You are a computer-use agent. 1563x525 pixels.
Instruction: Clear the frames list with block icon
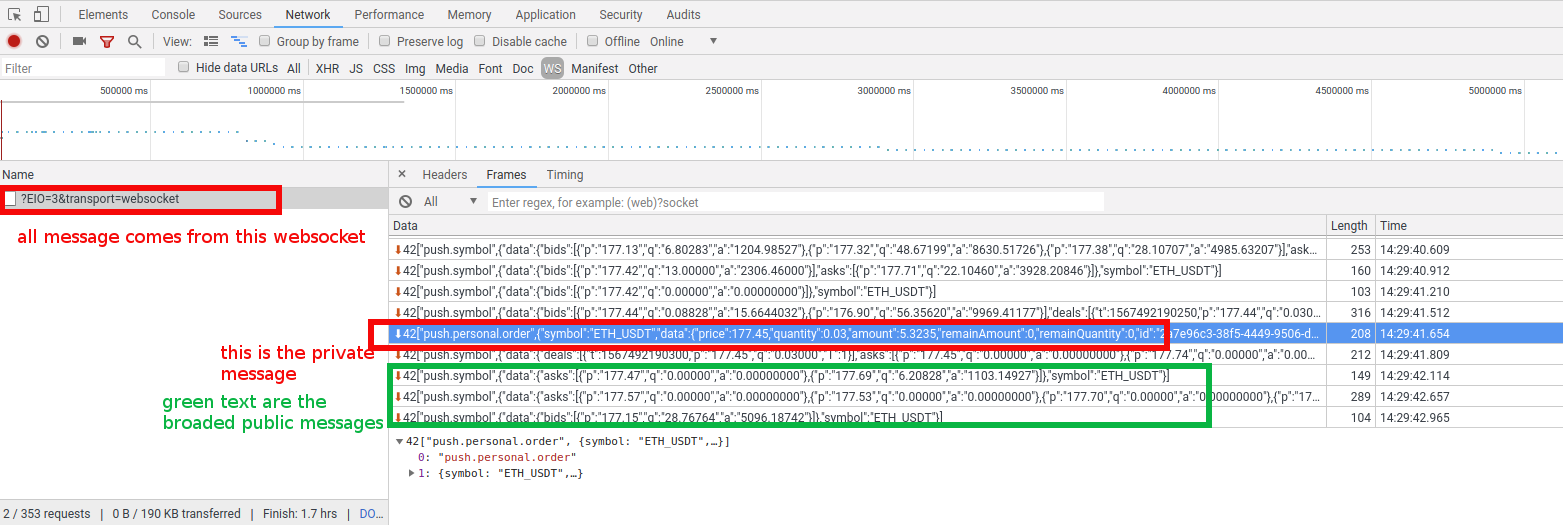point(405,201)
